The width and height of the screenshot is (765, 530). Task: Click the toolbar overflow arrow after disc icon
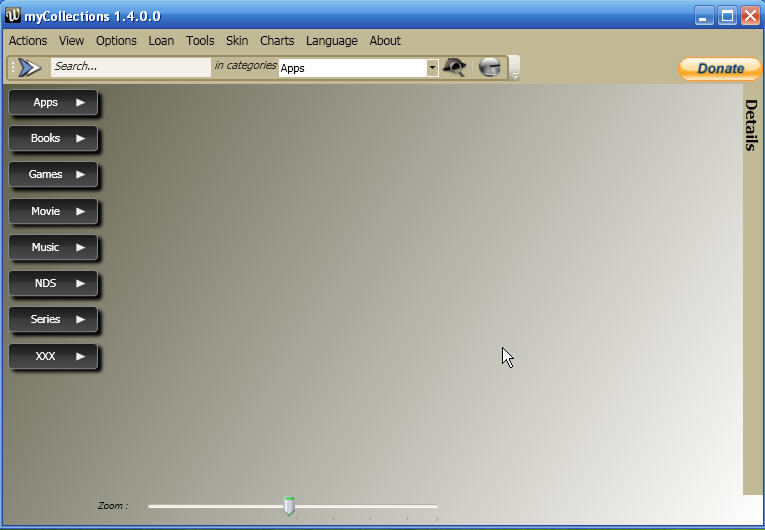(514, 69)
